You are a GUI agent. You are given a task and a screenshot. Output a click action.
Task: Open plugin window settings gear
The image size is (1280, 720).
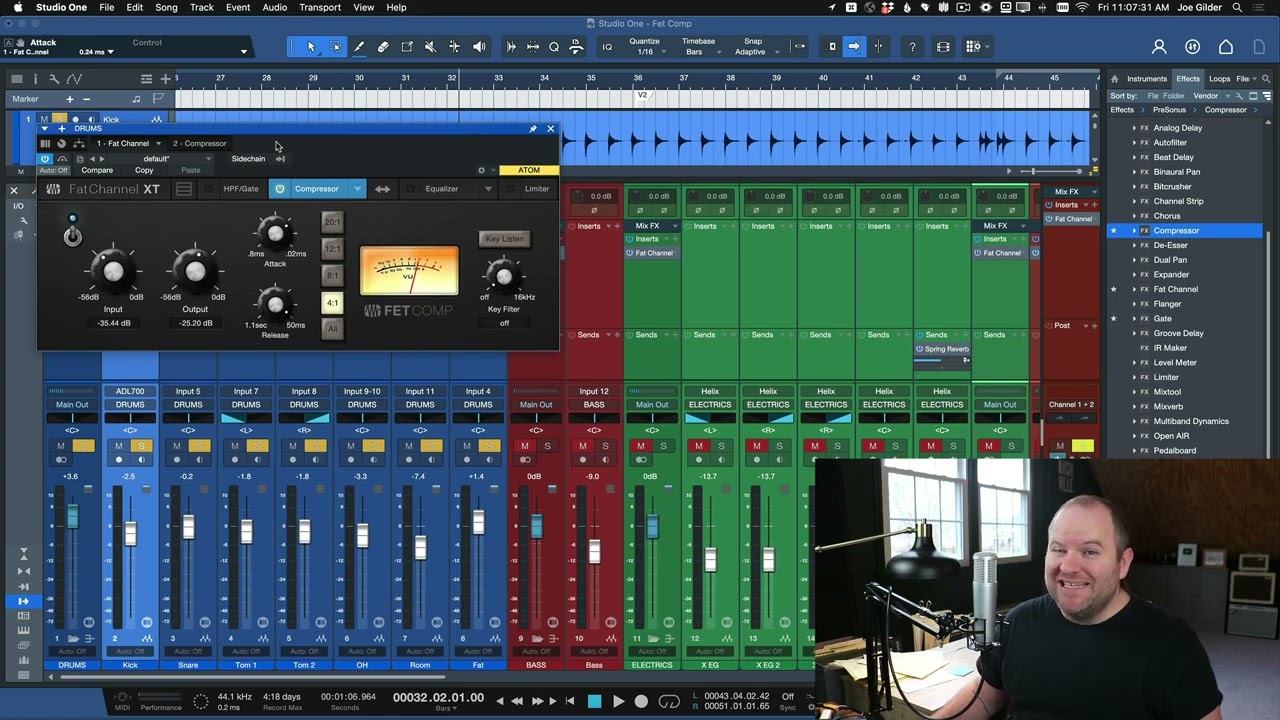(x=481, y=170)
